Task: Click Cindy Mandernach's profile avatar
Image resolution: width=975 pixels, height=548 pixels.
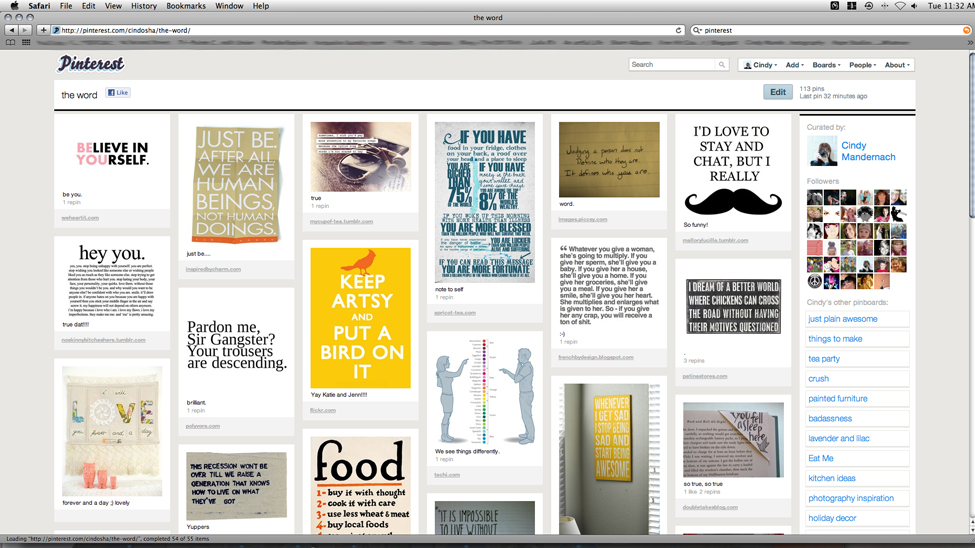Action: click(x=822, y=151)
